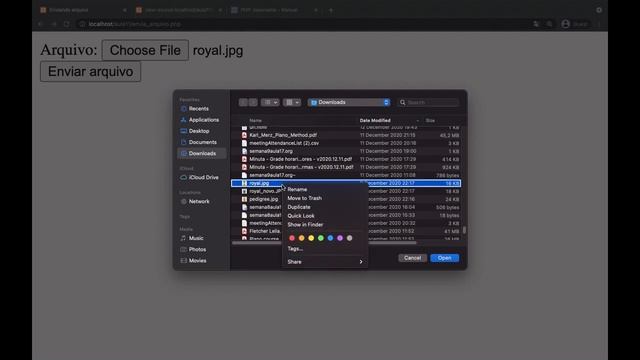Click the browser back arrow
Image resolution: width=640 pixels, height=360 pixels.
coord(40,24)
